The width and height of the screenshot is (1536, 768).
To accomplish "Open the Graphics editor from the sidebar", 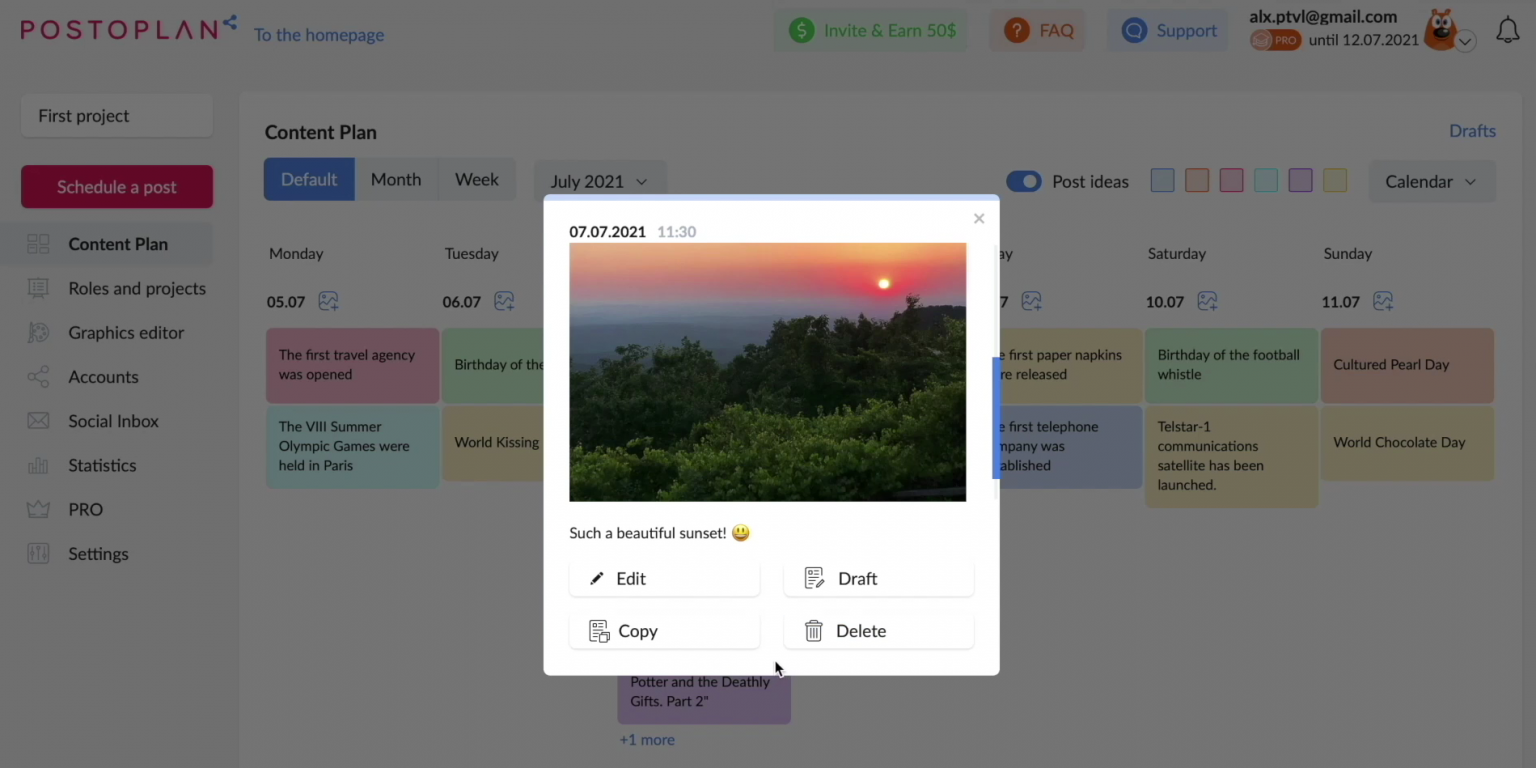I will pyautogui.click(x=125, y=332).
